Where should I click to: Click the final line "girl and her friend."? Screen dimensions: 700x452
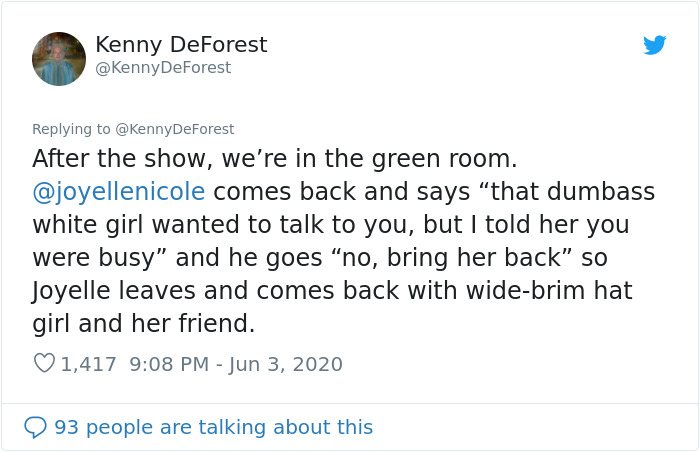tap(143, 323)
